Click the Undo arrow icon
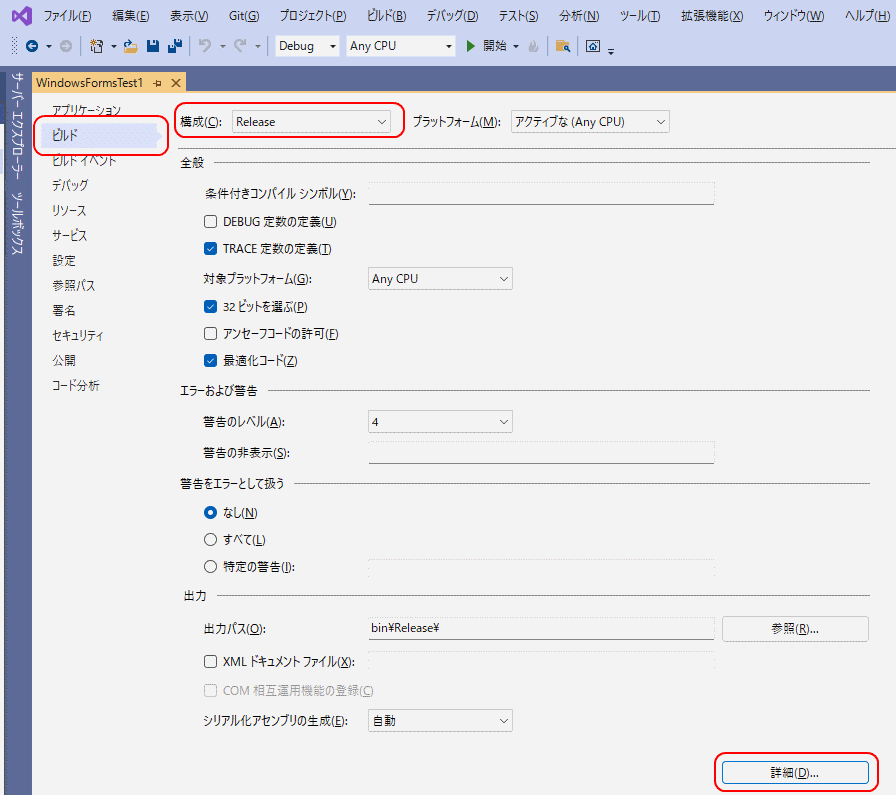The width and height of the screenshot is (896, 795). click(x=205, y=46)
